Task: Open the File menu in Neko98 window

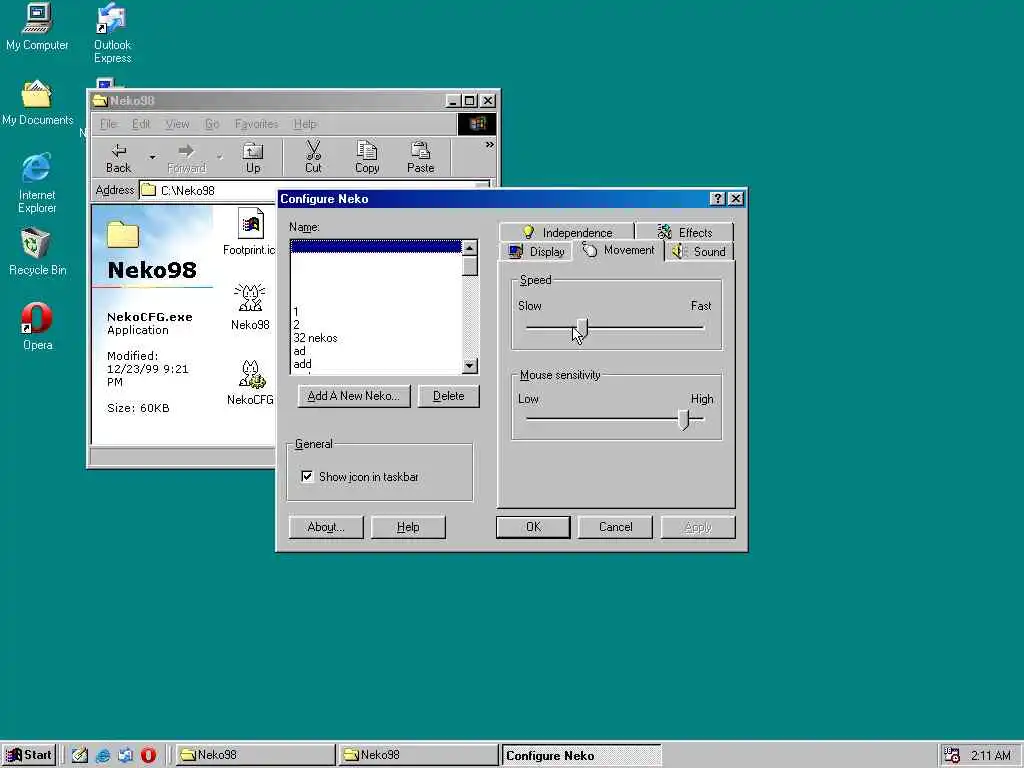Action: [108, 124]
